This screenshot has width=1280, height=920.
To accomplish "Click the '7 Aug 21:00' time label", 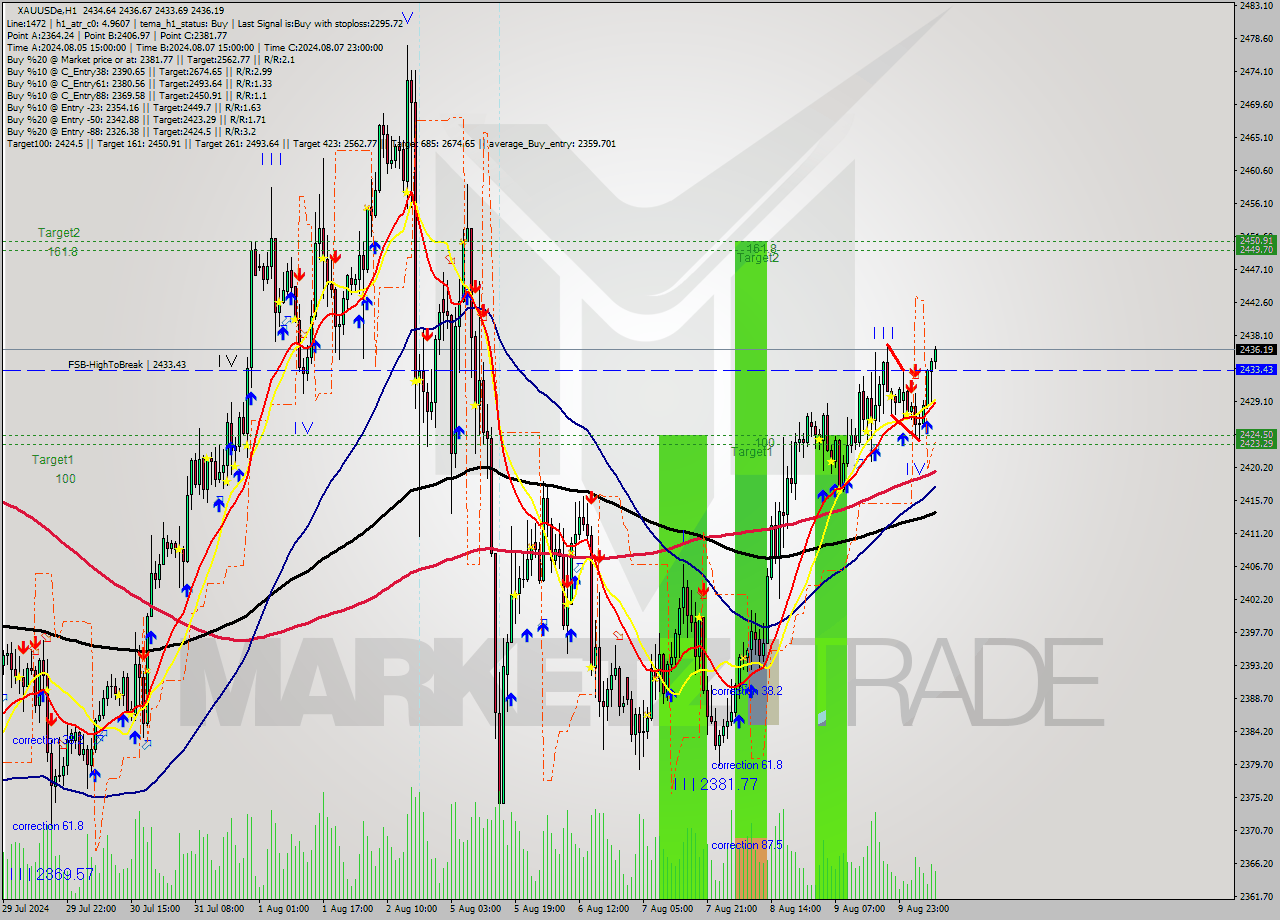I will pyautogui.click(x=731, y=909).
